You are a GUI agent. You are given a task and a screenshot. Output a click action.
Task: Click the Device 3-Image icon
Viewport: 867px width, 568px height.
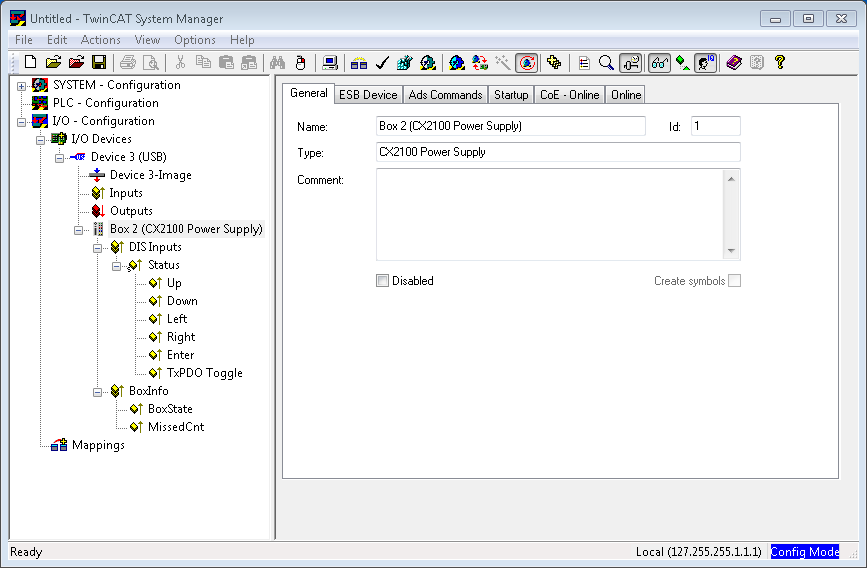point(97,175)
